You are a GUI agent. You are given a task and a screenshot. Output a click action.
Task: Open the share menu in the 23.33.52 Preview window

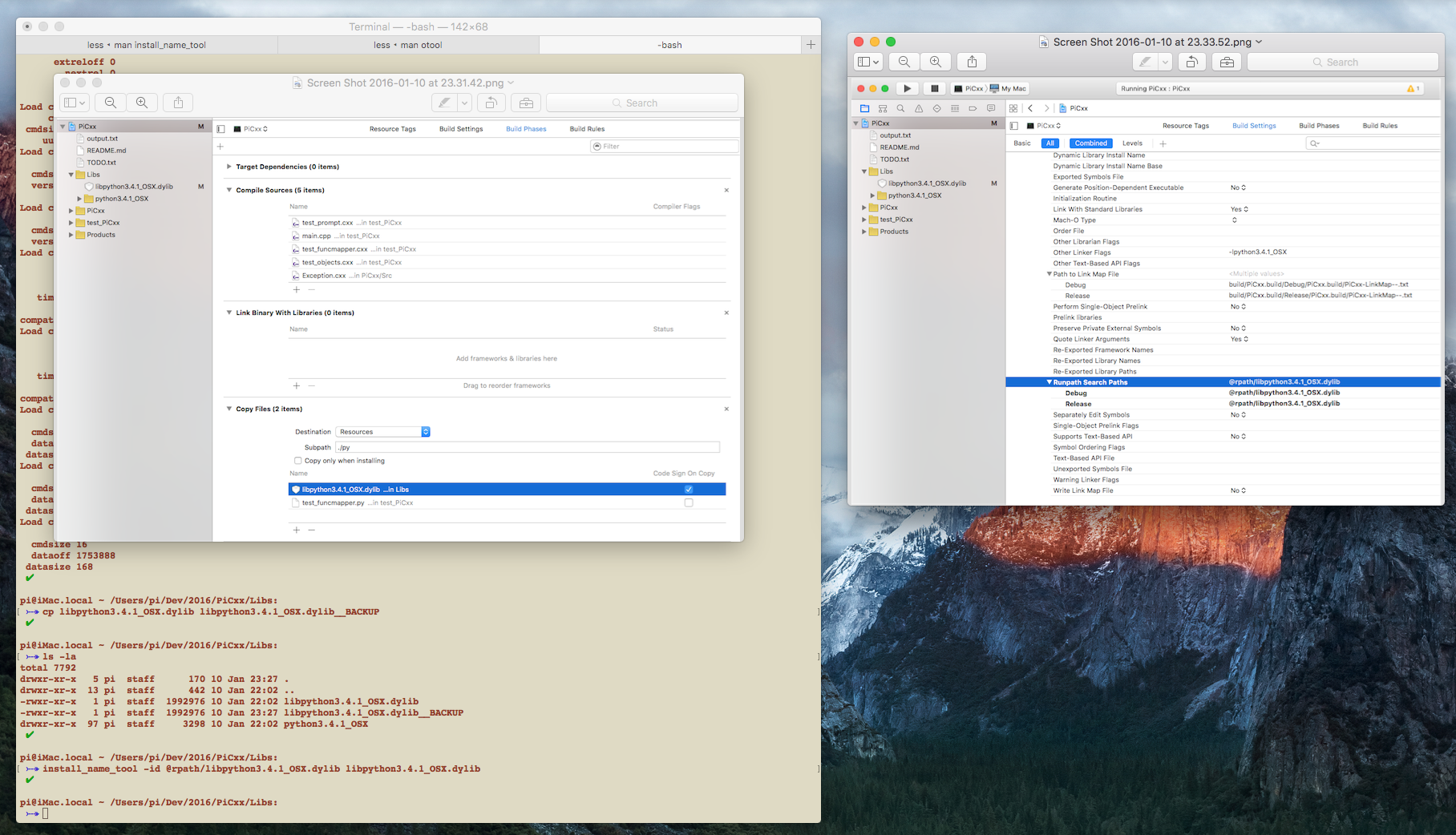click(972, 62)
